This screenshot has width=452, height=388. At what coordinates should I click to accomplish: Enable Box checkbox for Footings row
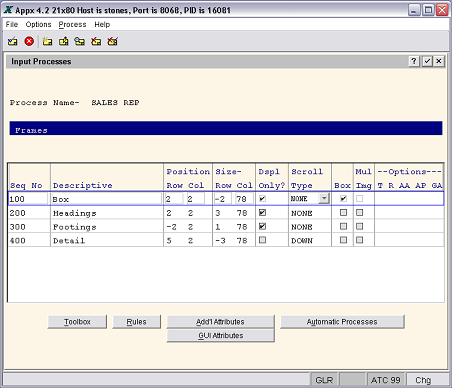tap(343, 226)
